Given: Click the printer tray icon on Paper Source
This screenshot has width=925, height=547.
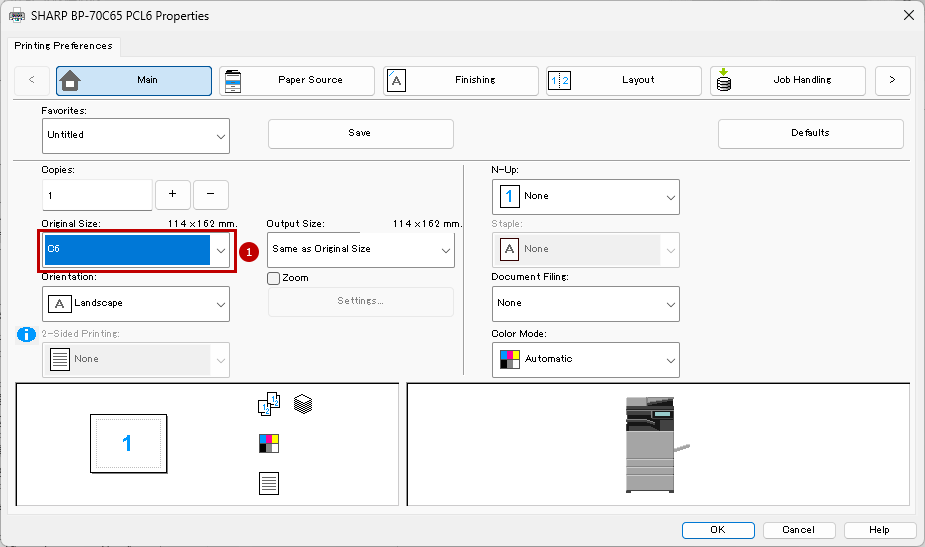Looking at the screenshot, I should tap(233, 81).
